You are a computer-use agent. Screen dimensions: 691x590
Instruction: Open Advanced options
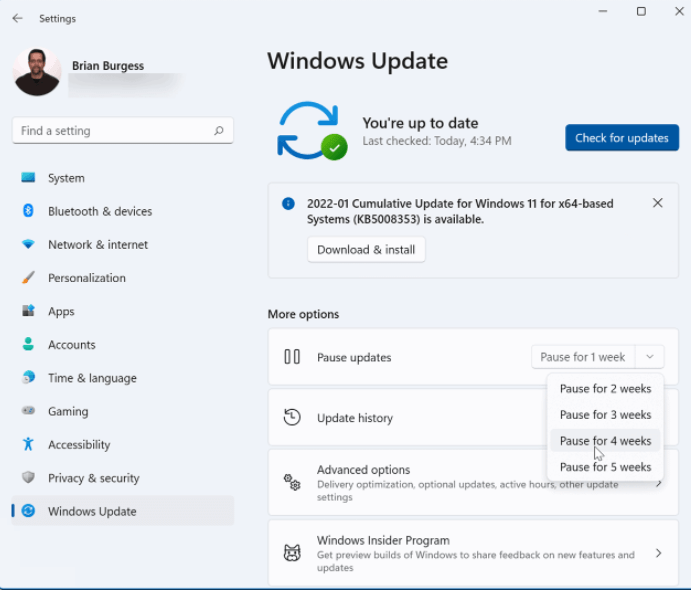click(x=473, y=482)
